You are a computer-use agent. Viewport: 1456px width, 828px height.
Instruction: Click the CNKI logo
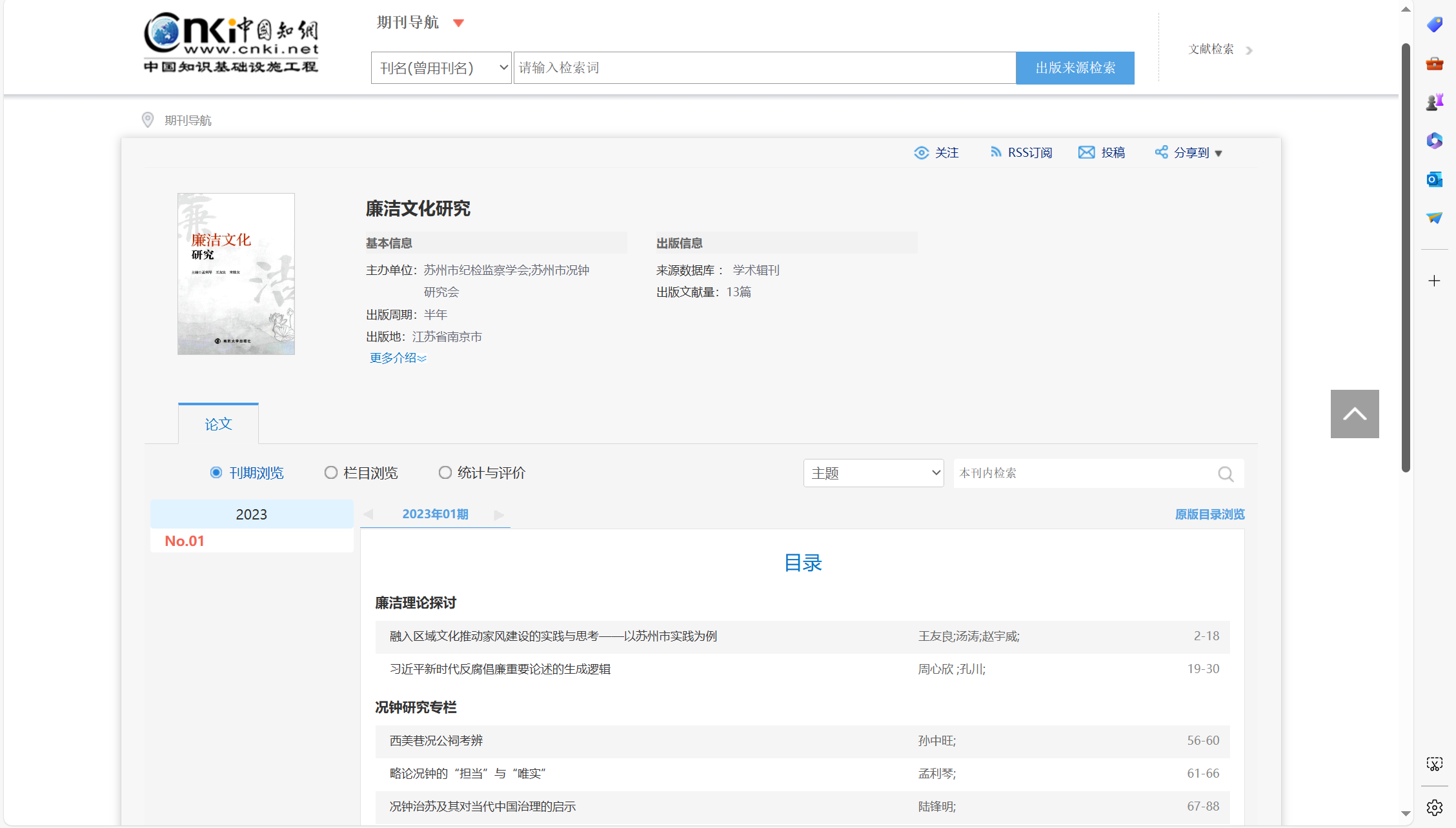pos(231,43)
